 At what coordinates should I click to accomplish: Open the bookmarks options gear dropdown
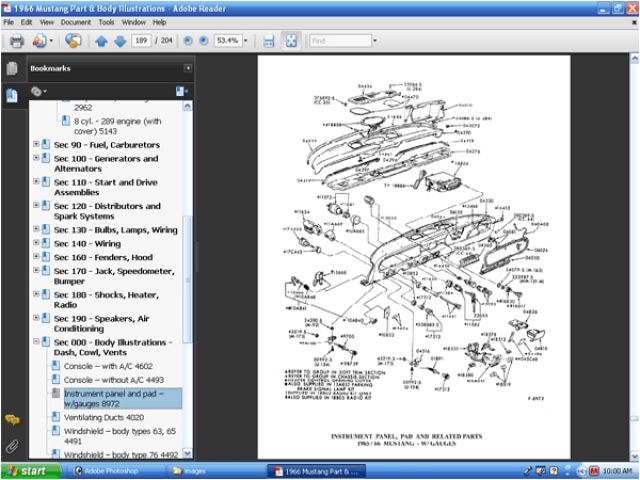38,91
